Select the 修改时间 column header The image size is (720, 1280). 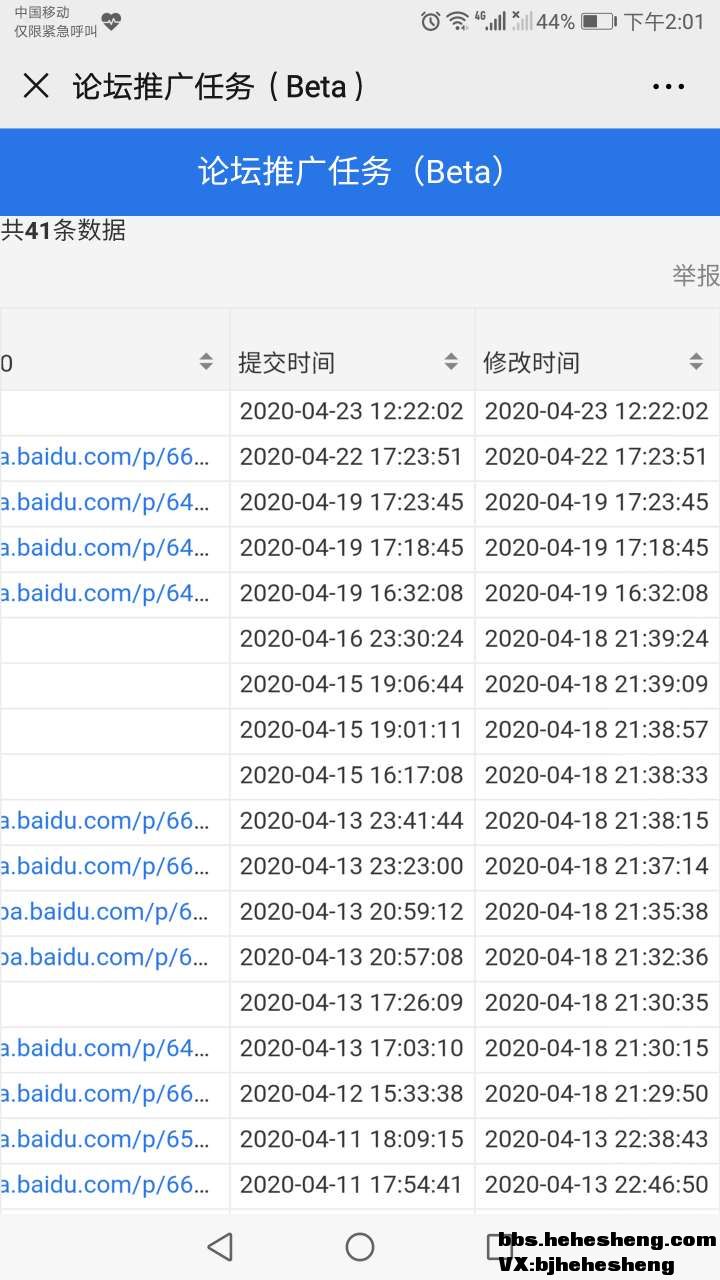point(531,362)
